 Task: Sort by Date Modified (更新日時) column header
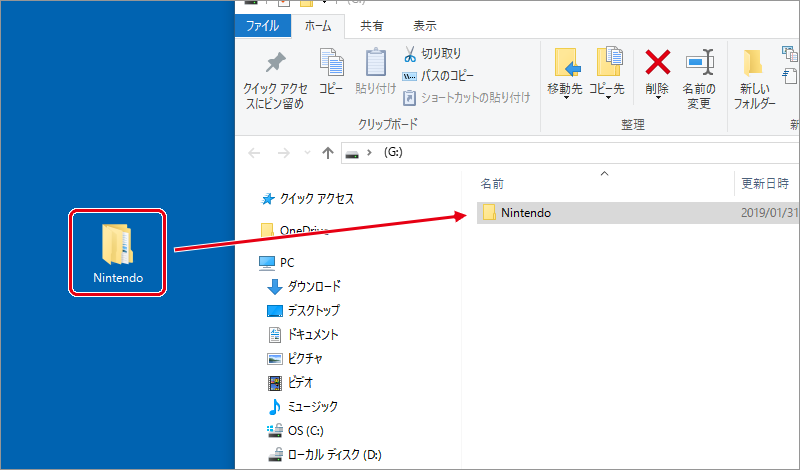(767, 184)
